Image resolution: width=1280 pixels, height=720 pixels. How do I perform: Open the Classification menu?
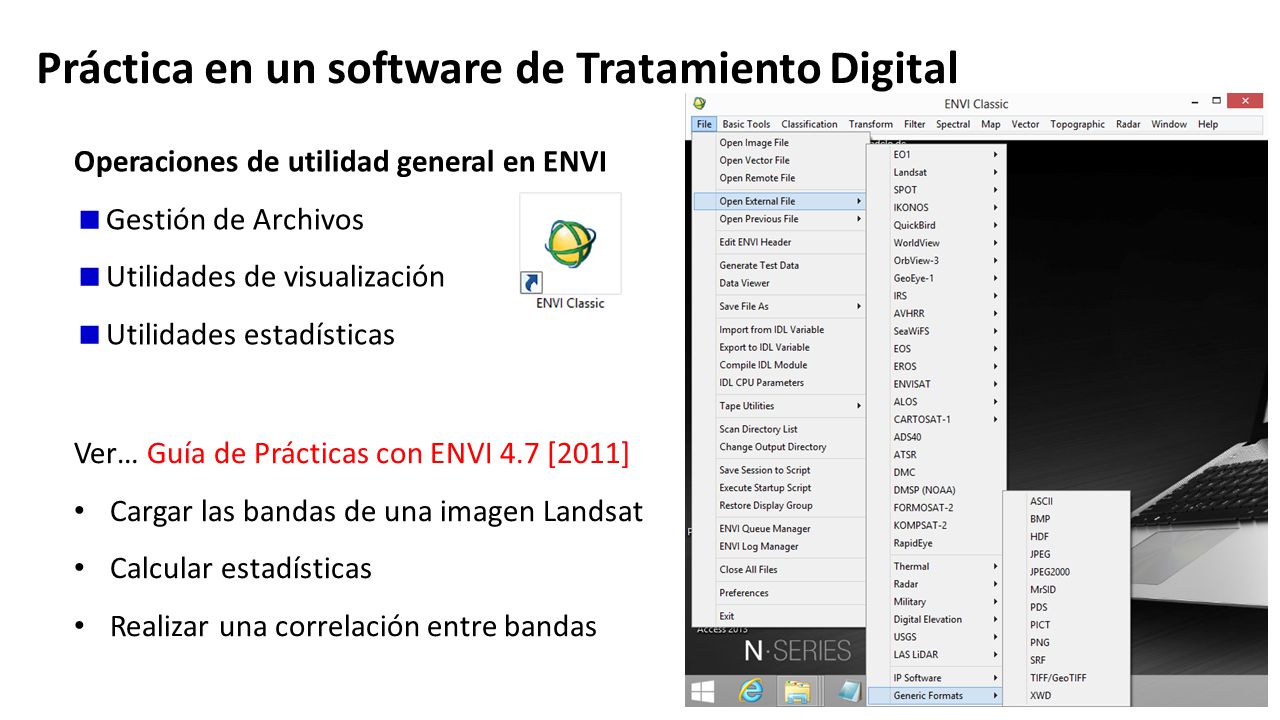pyautogui.click(x=809, y=124)
